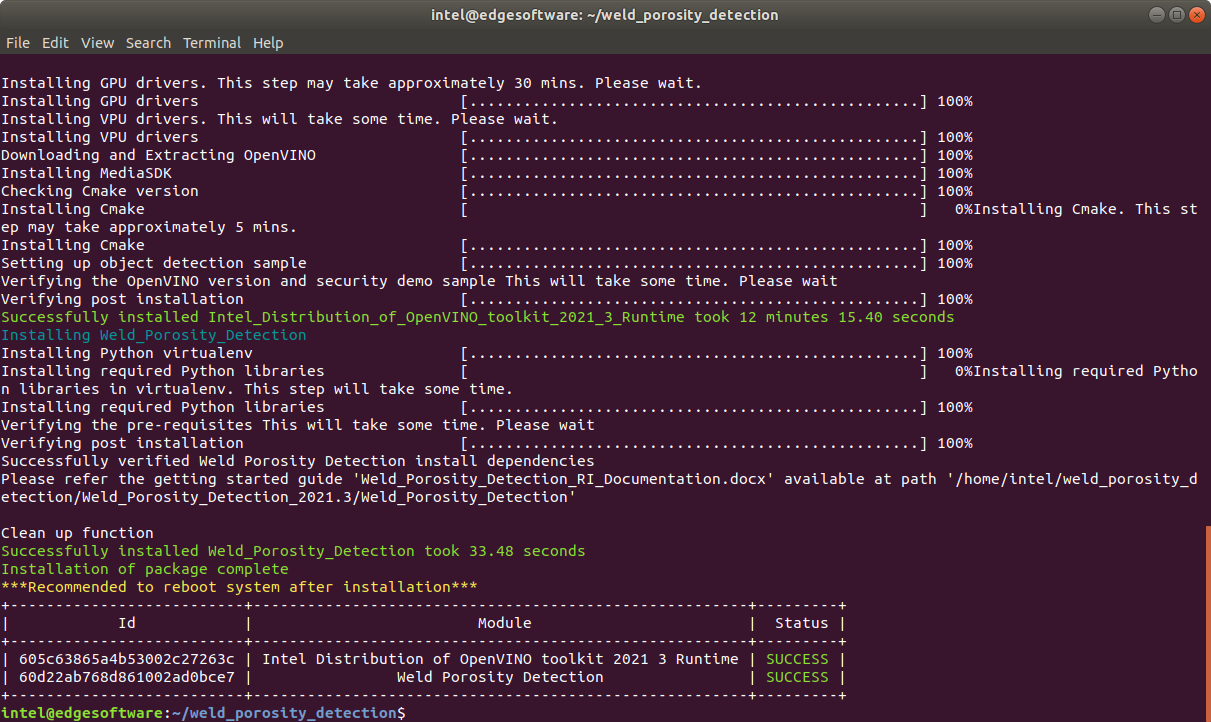Open the Help menu
This screenshot has height=722, width=1211.
[x=268, y=43]
